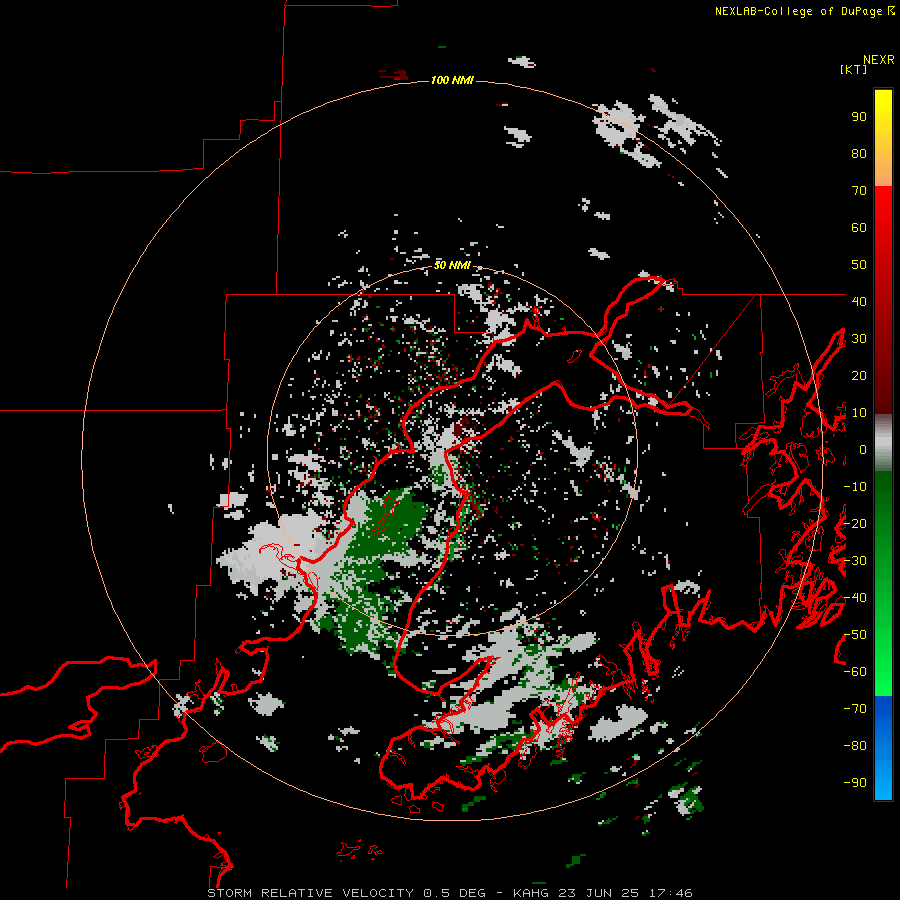900x900 pixels.
Task: Click the -10 value on the velocity scale
Action: [x=855, y=487]
